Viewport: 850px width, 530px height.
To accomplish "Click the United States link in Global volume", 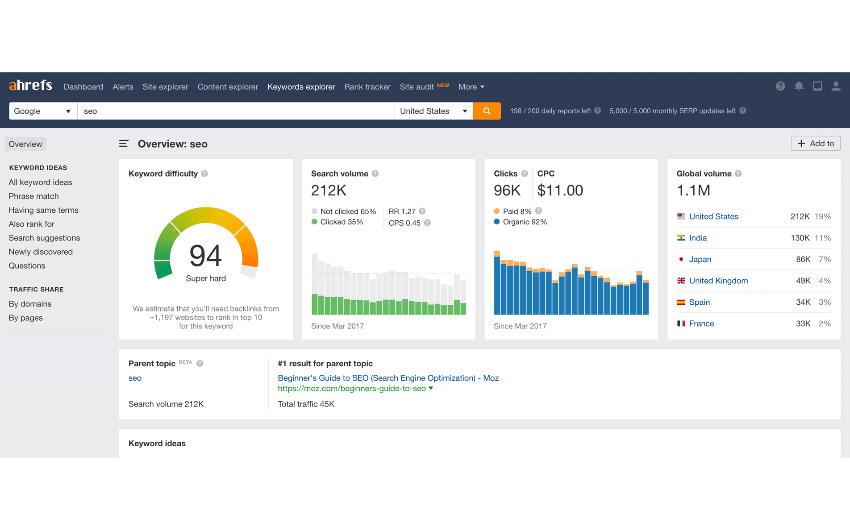I will point(713,216).
